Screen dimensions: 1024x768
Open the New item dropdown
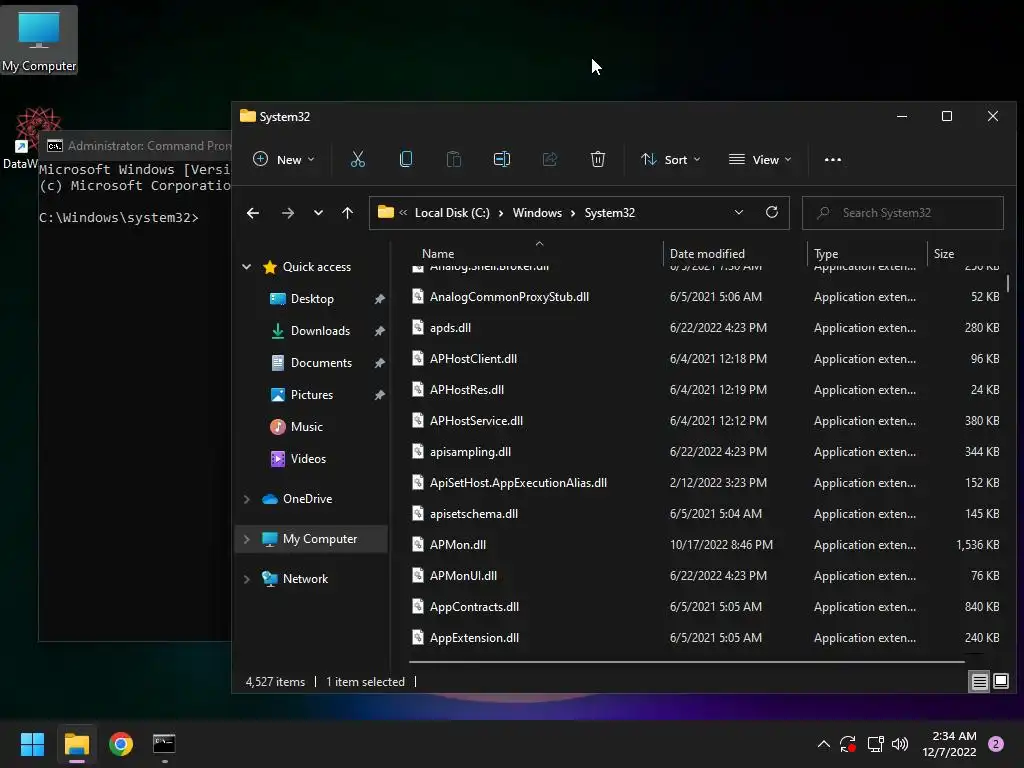click(283, 159)
